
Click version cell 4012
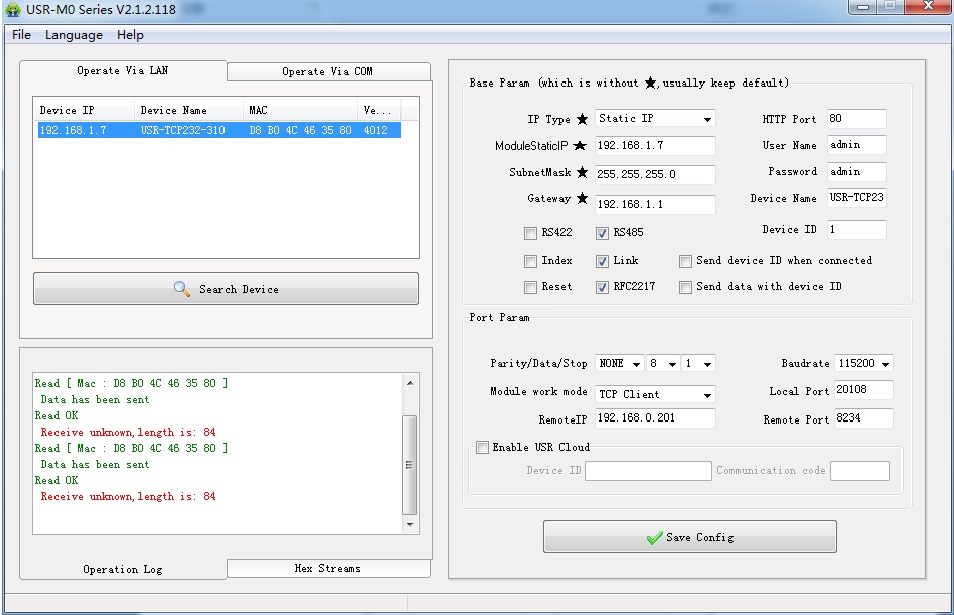tap(375, 130)
